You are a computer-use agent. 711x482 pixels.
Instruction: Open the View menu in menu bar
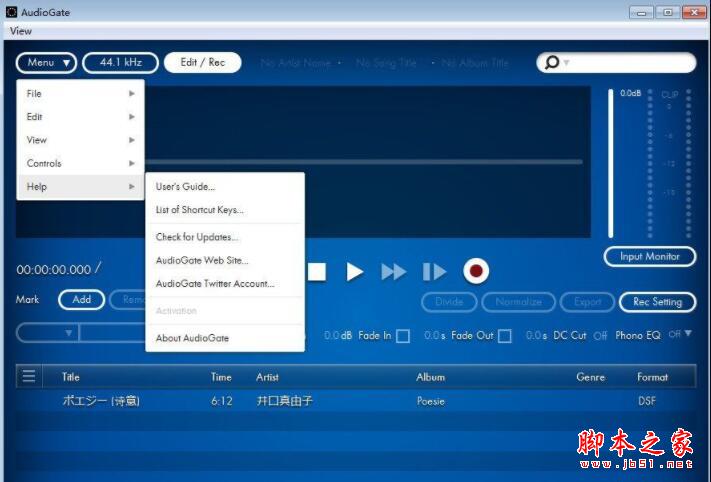tap(21, 31)
